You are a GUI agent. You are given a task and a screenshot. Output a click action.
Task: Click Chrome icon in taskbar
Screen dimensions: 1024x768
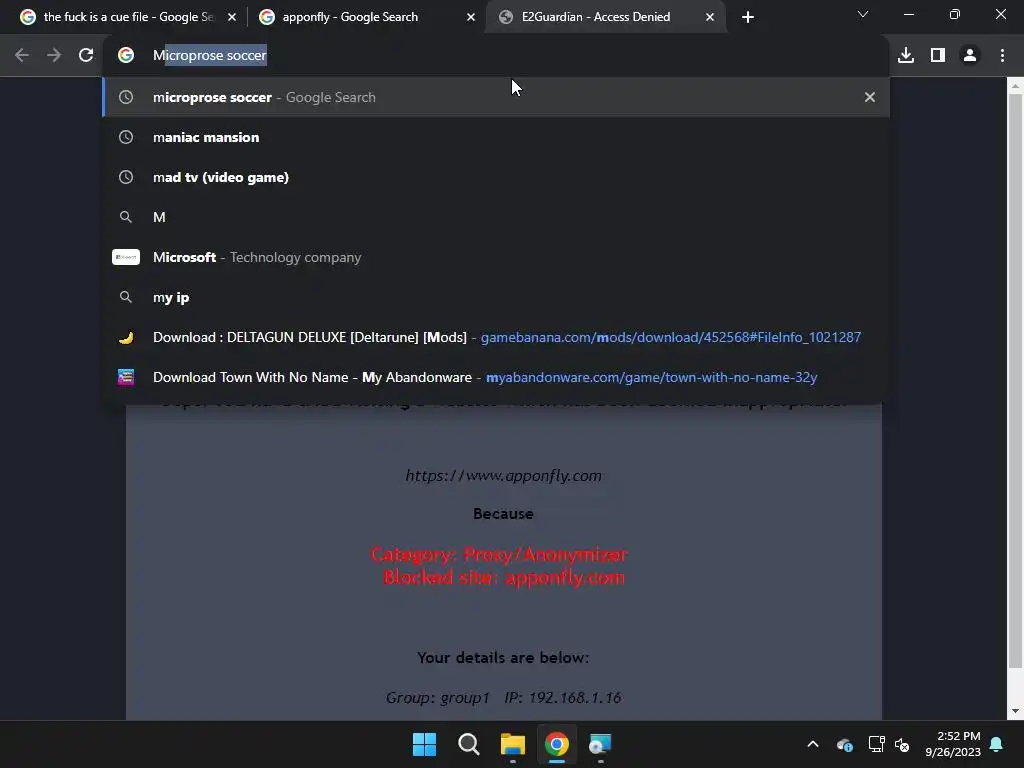pyautogui.click(x=556, y=744)
